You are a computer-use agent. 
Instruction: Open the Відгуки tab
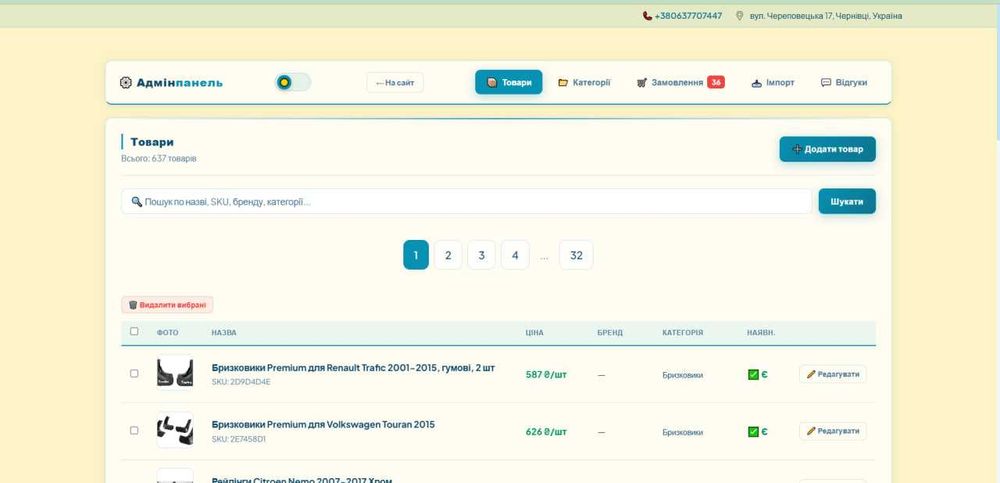click(x=844, y=82)
